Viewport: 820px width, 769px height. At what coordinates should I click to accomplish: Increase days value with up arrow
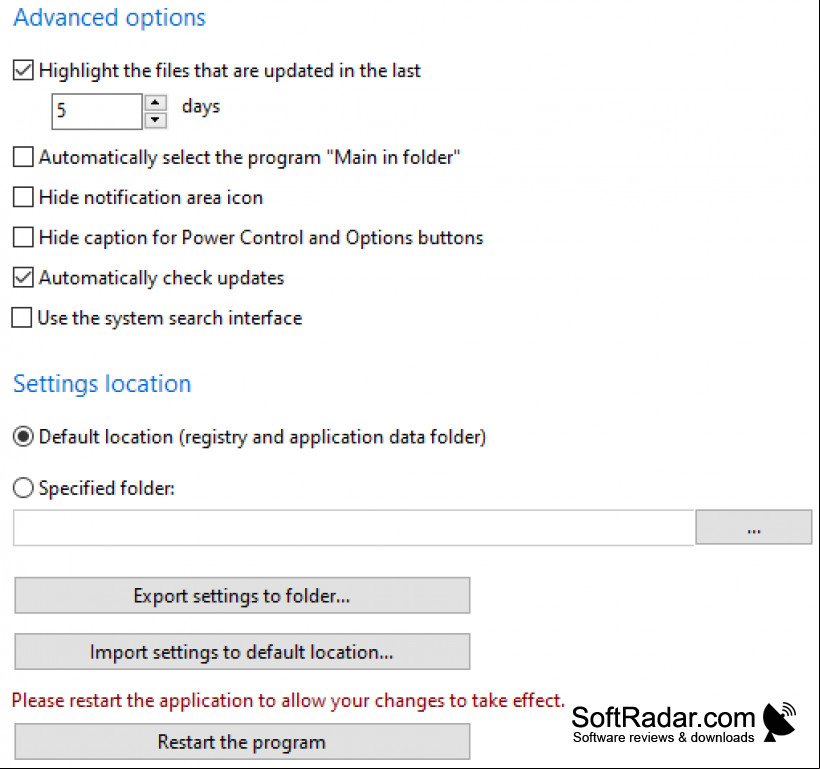pyautogui.click(x=155, y=102)
